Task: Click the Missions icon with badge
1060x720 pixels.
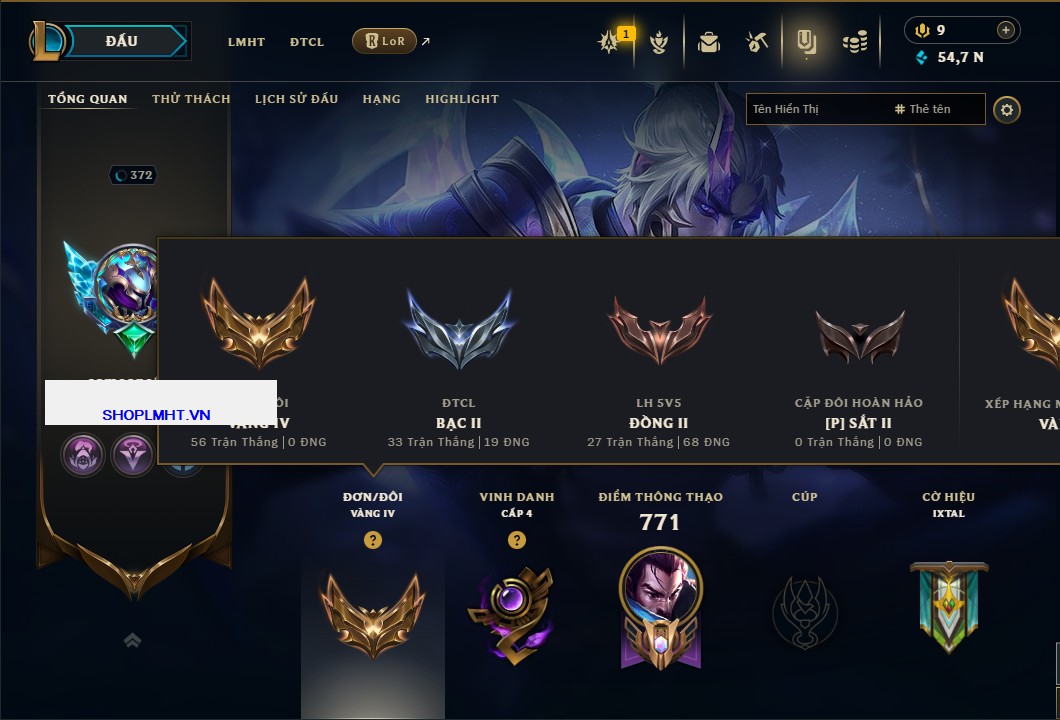Action: tap(610, 42)
